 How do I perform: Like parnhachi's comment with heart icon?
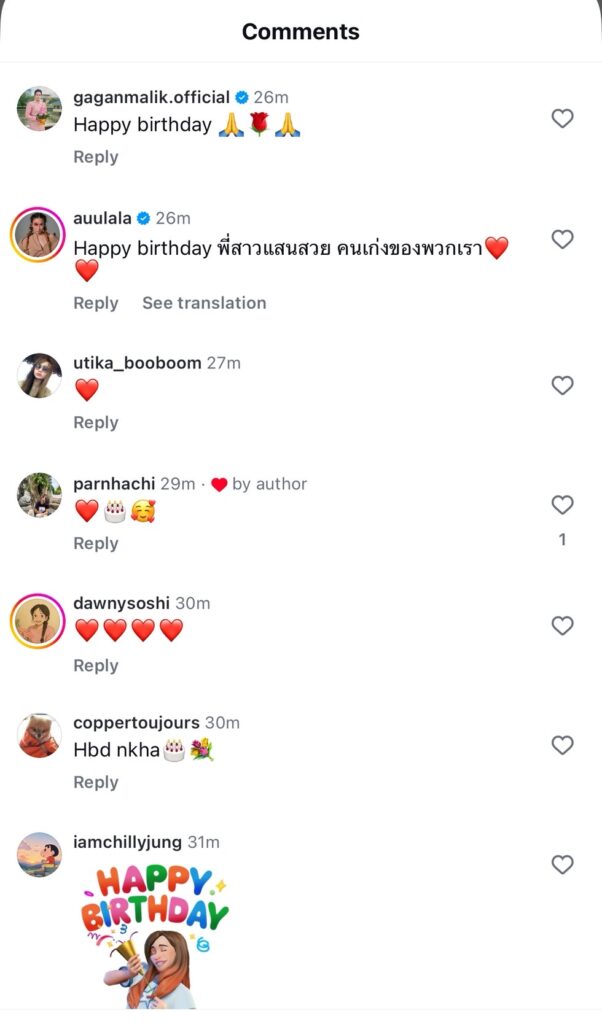pyautogui.click(x=562, y=505)
